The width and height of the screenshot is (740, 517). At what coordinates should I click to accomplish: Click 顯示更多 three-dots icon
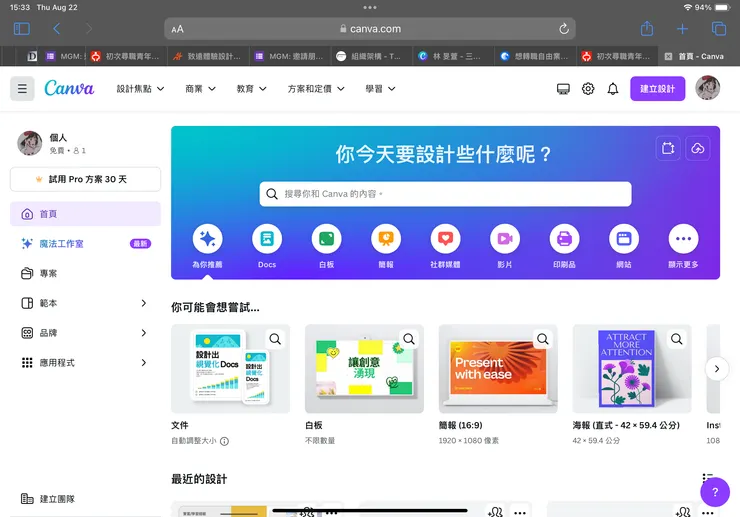683,239
